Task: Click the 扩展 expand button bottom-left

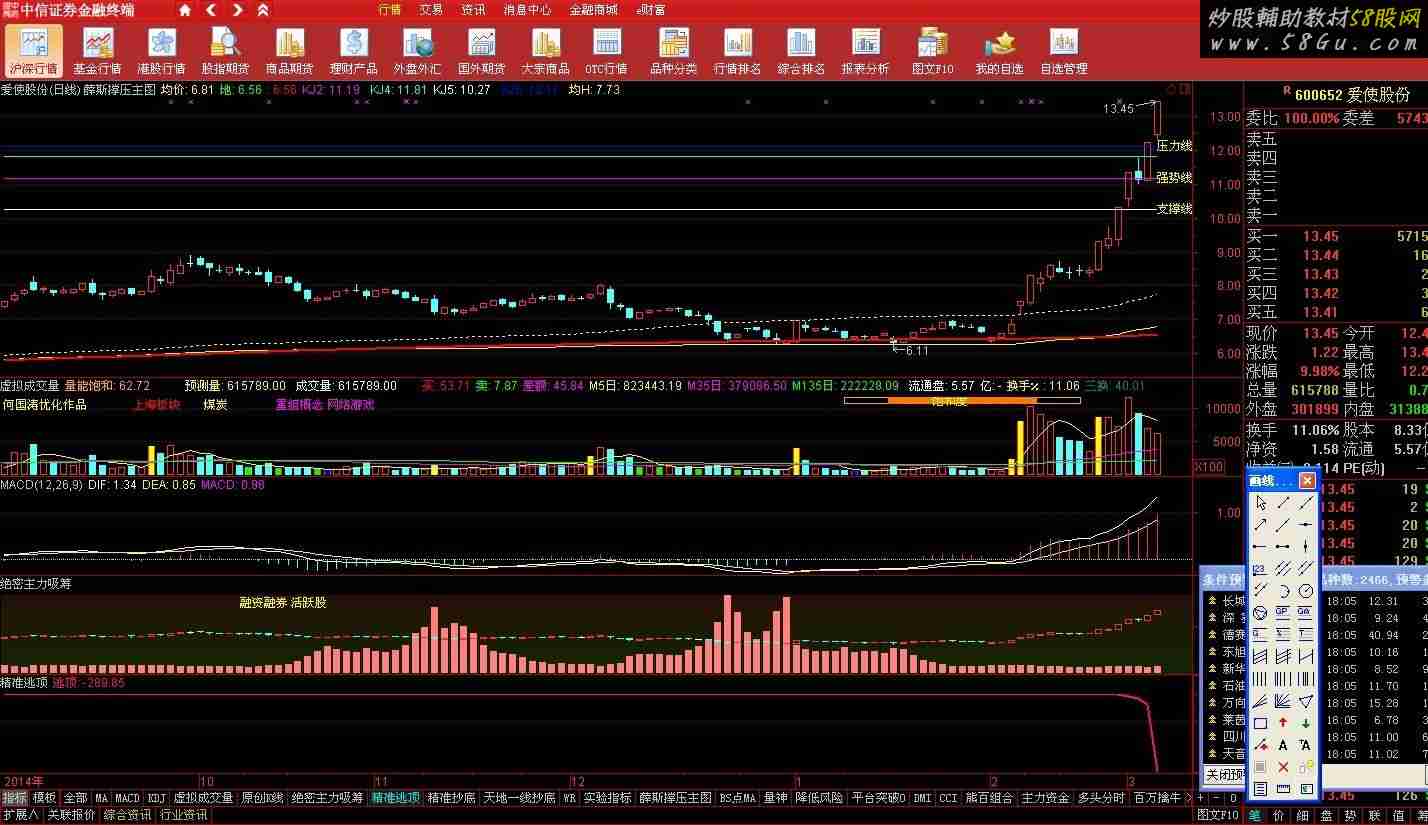Action: 20,815
